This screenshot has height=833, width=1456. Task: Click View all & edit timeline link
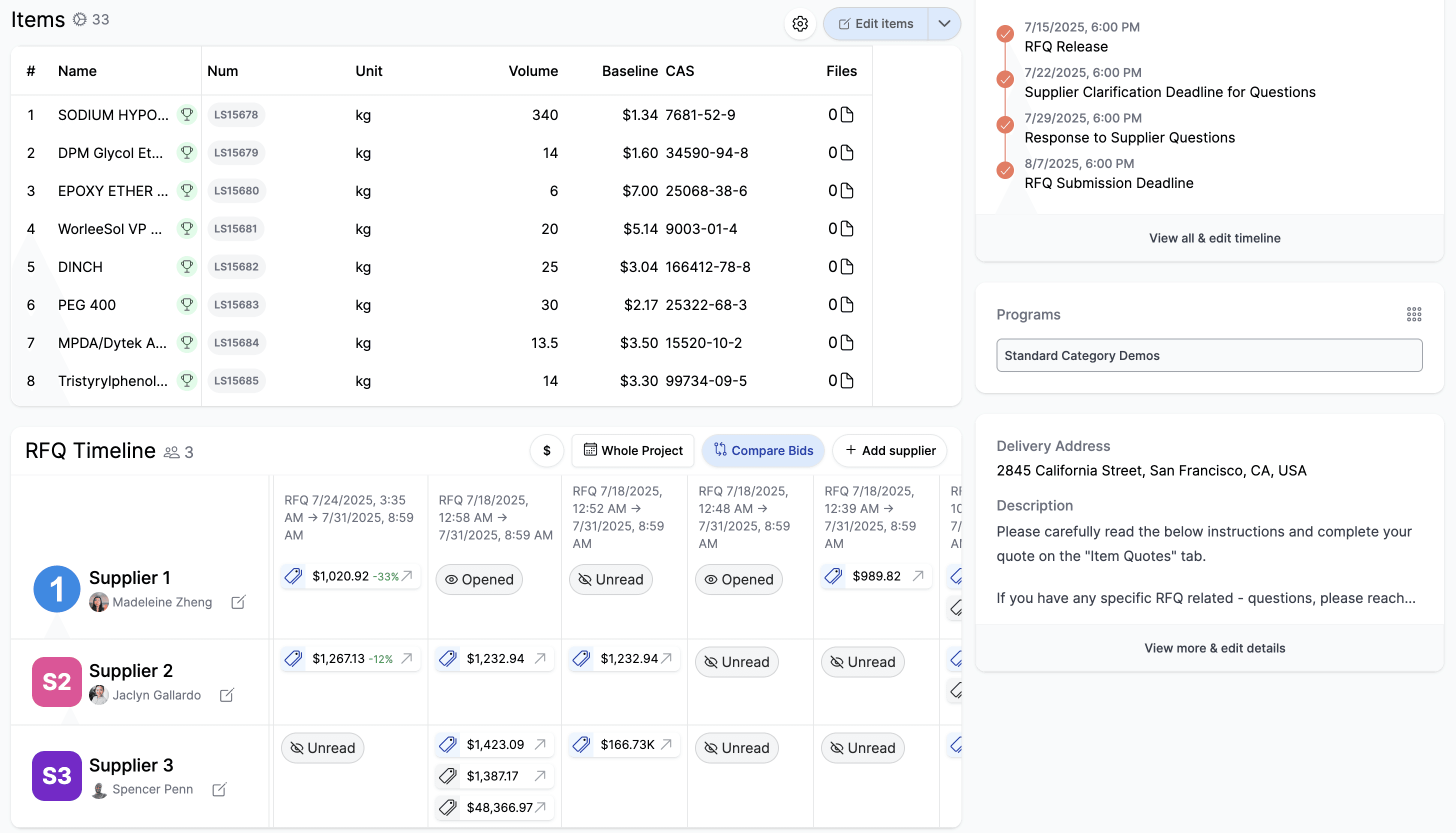click(1214, 238)
